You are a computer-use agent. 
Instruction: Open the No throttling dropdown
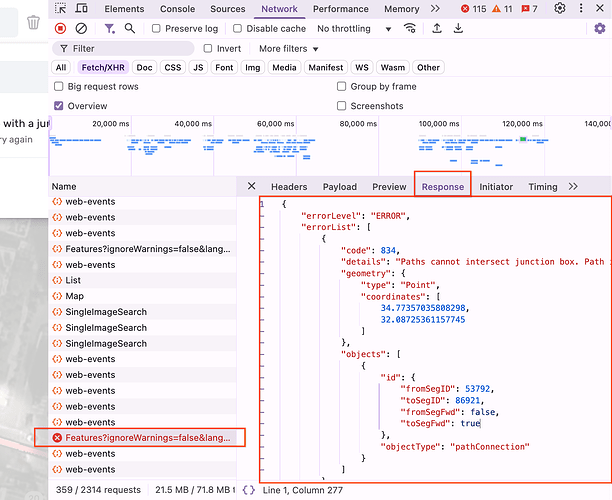(x=354, y=28)
